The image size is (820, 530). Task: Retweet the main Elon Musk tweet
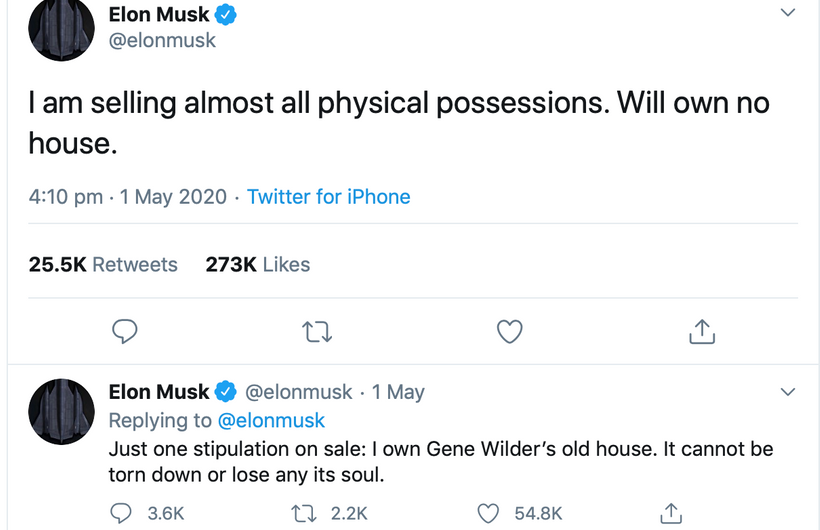pos(317,331)
